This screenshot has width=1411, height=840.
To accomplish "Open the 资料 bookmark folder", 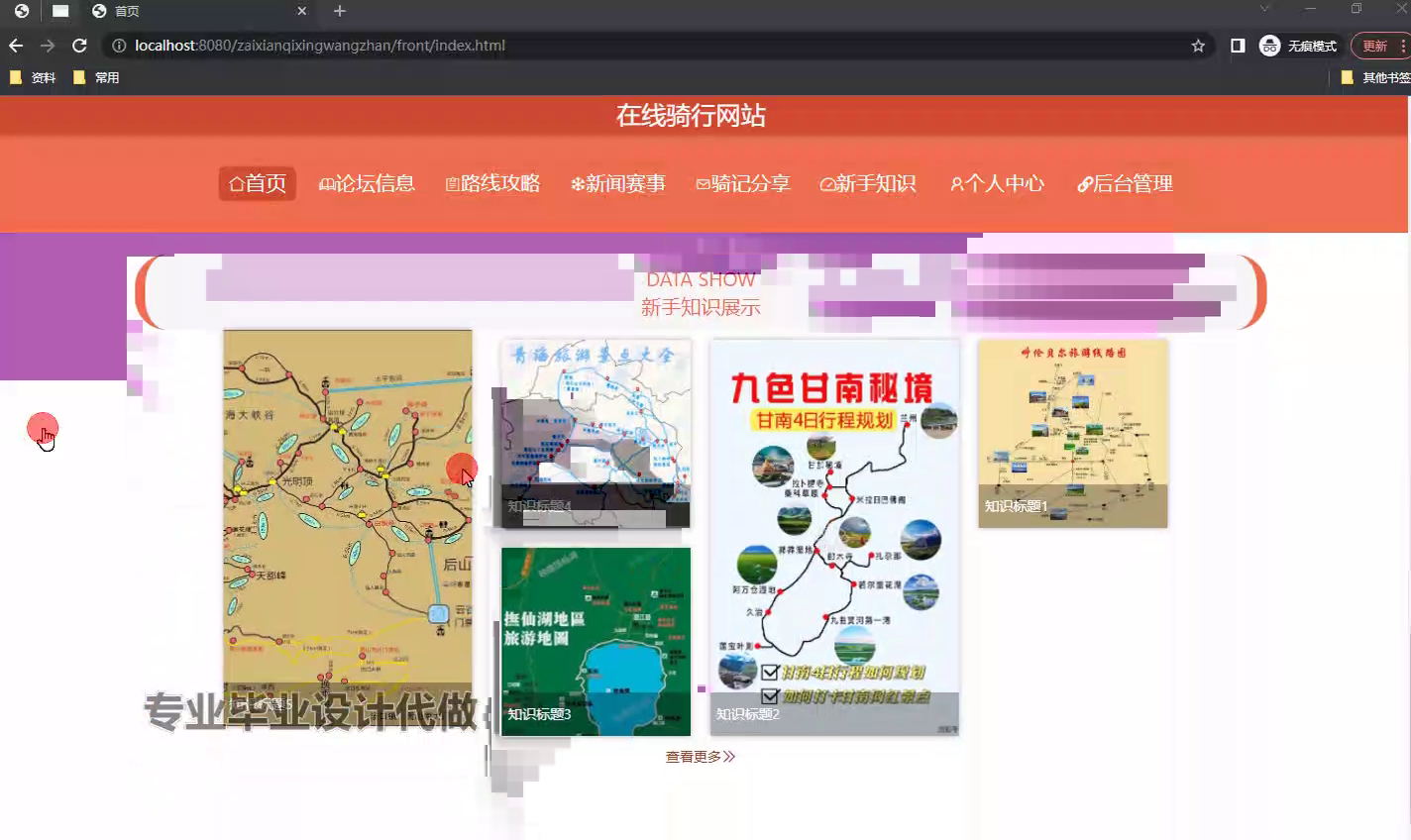I will (x=33, y=77).
